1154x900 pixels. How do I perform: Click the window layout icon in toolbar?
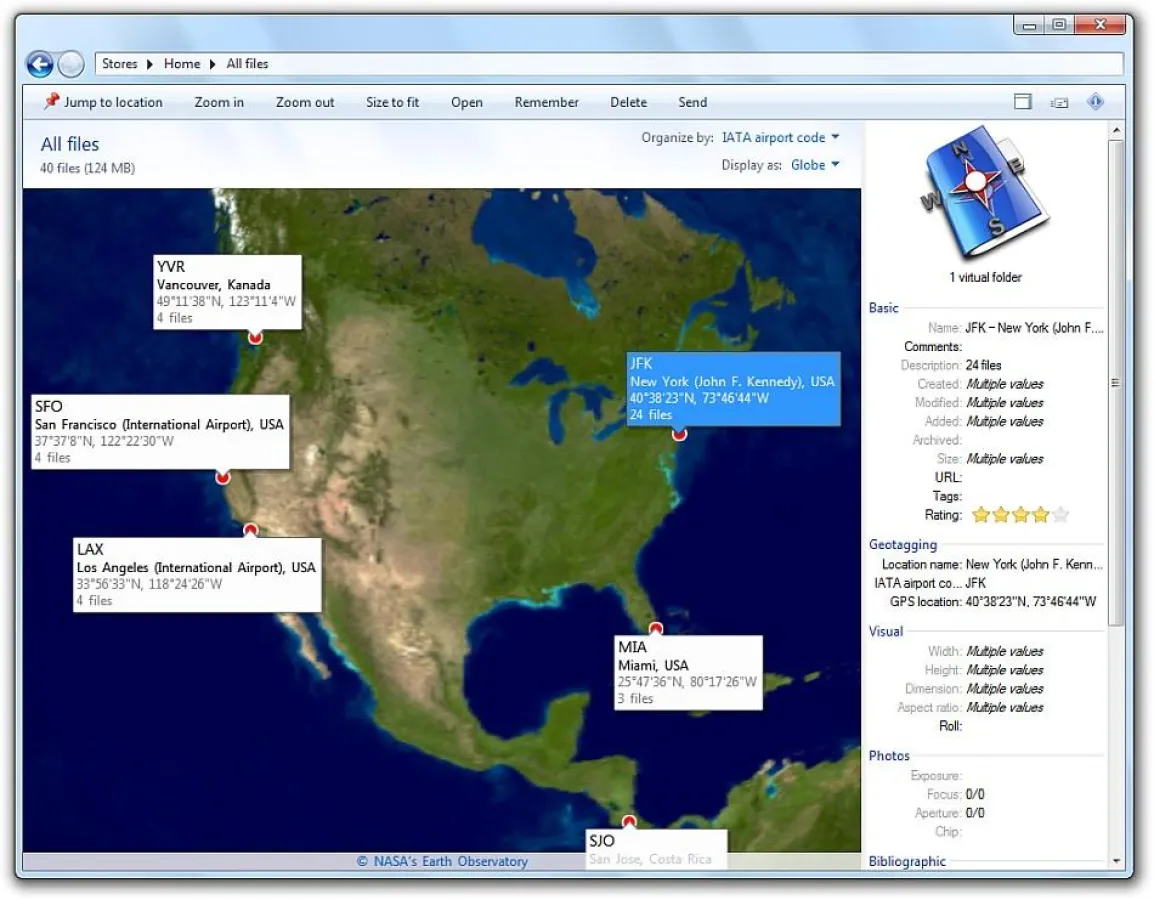tap(1022, 102)
